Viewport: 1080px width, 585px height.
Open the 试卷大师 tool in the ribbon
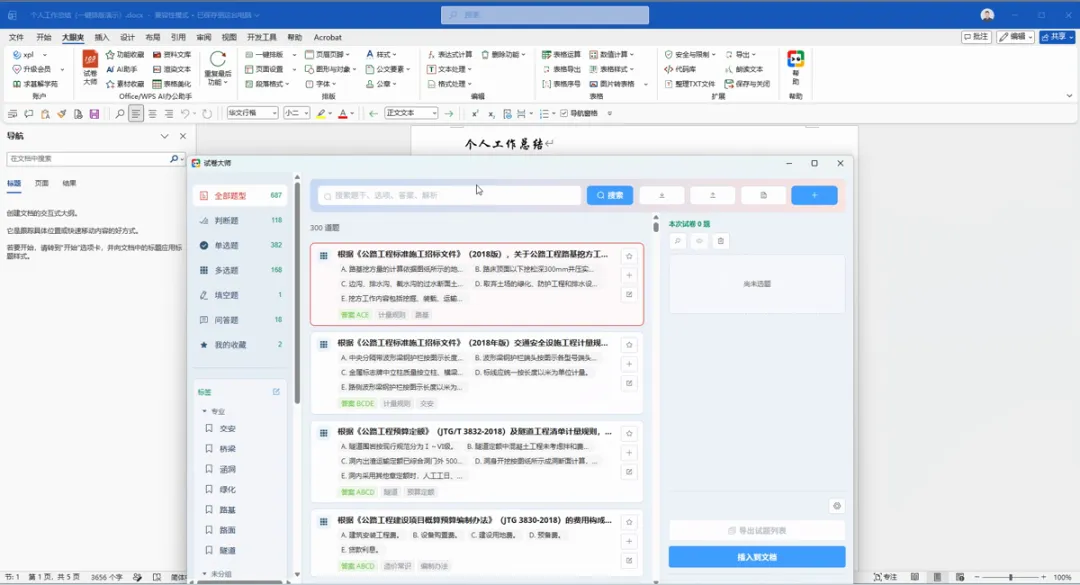point(90,68)
